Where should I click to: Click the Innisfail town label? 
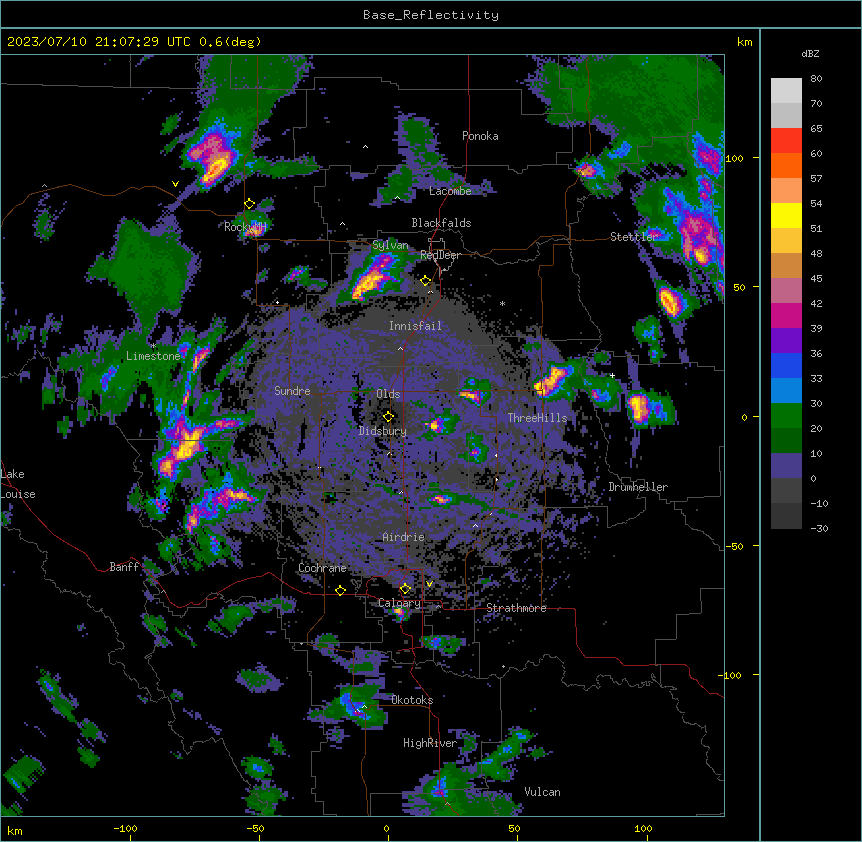click(415, 326)
